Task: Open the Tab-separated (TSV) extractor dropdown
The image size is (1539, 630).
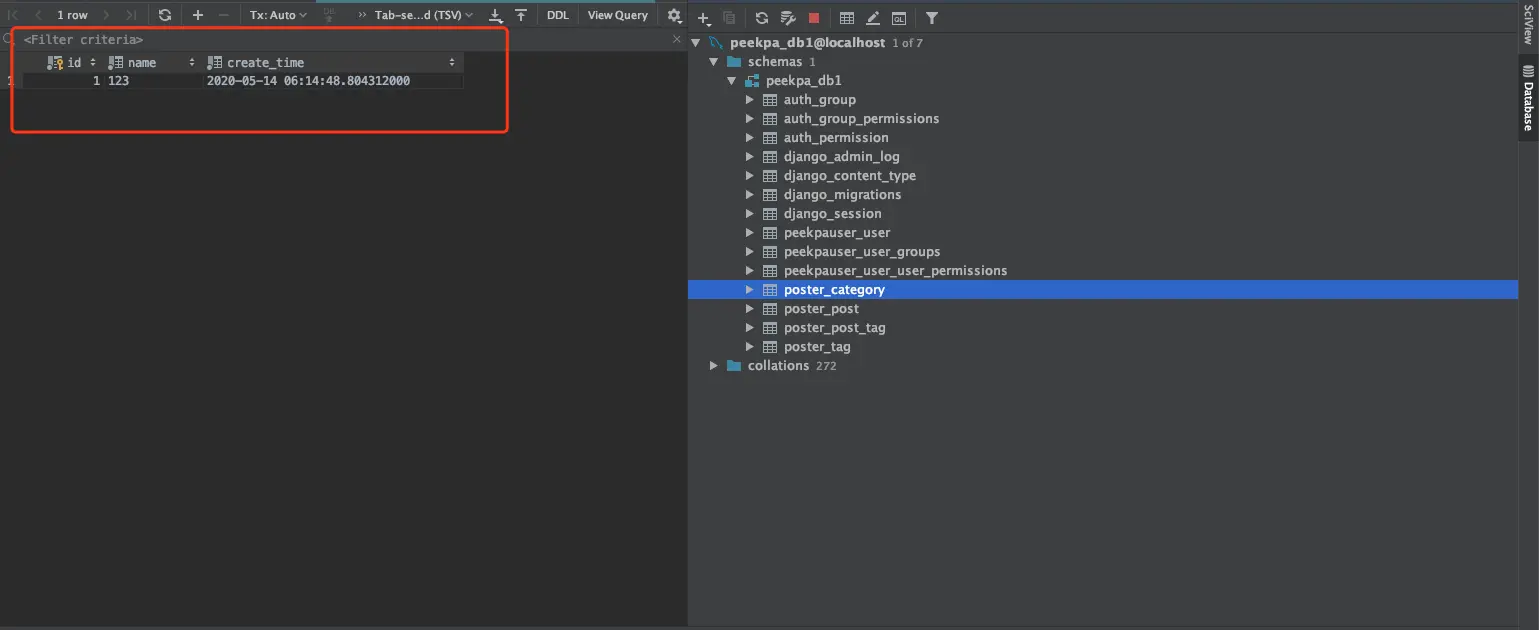Action: pos(424,15)
